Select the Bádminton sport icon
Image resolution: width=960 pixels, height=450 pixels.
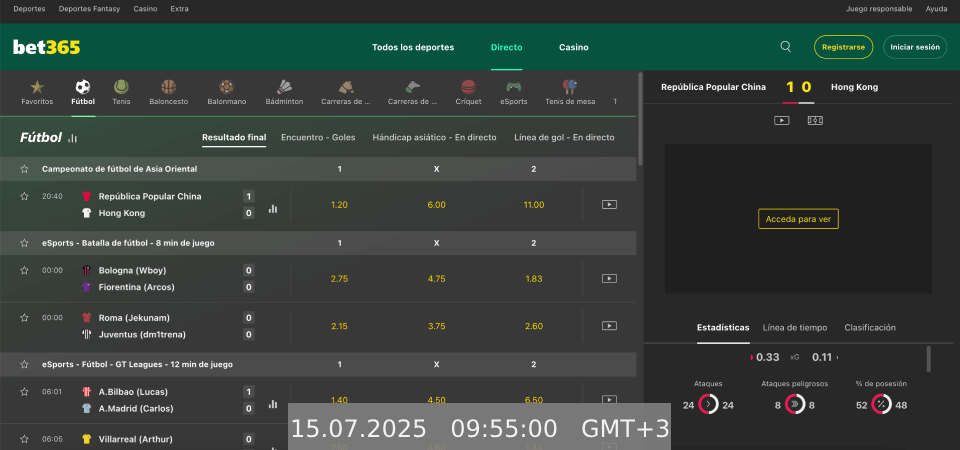(284, 87)
